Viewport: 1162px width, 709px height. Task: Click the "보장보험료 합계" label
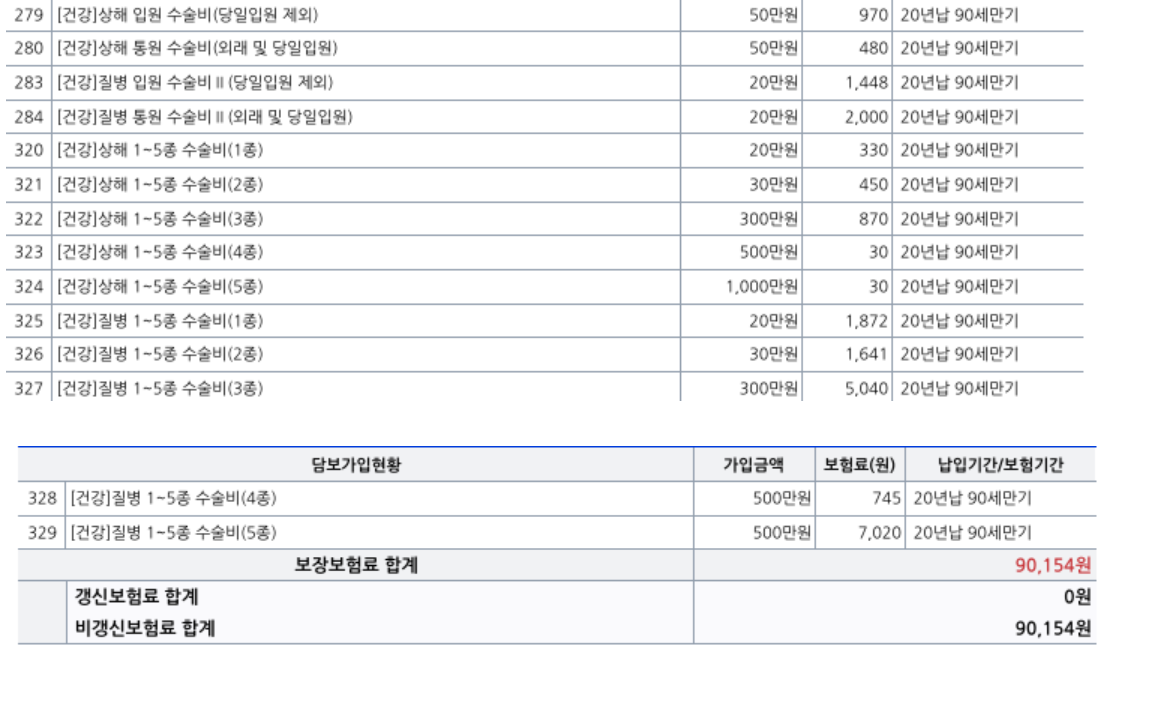click(356, 565)
